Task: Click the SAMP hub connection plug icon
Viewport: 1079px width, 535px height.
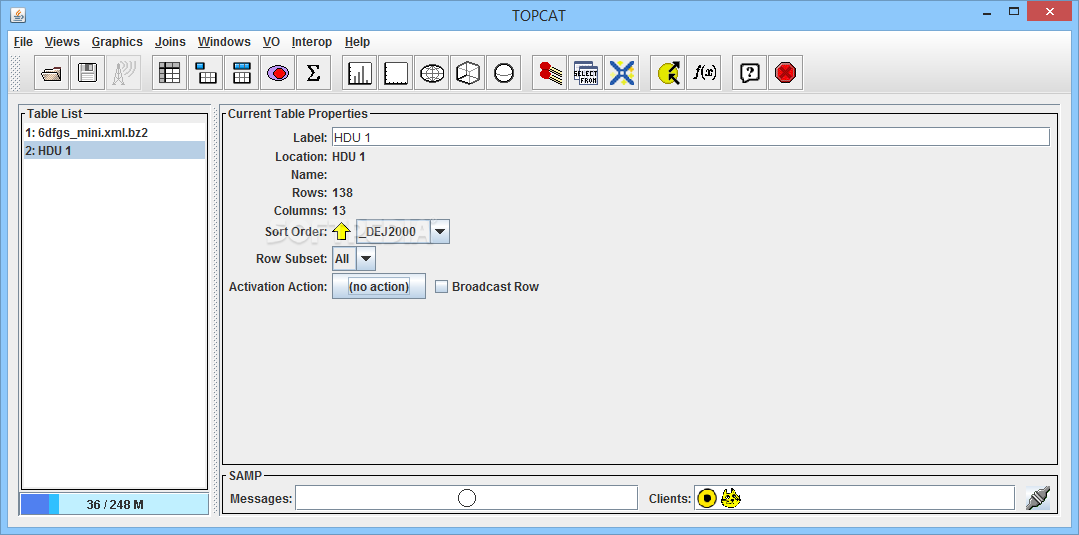Action: (x=1037, y=498)
